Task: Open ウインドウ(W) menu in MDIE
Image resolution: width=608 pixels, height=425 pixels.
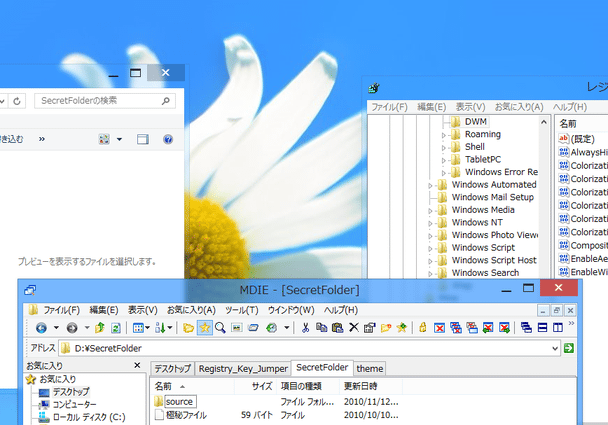Action: pyautogui.click(x=291, y=310)
